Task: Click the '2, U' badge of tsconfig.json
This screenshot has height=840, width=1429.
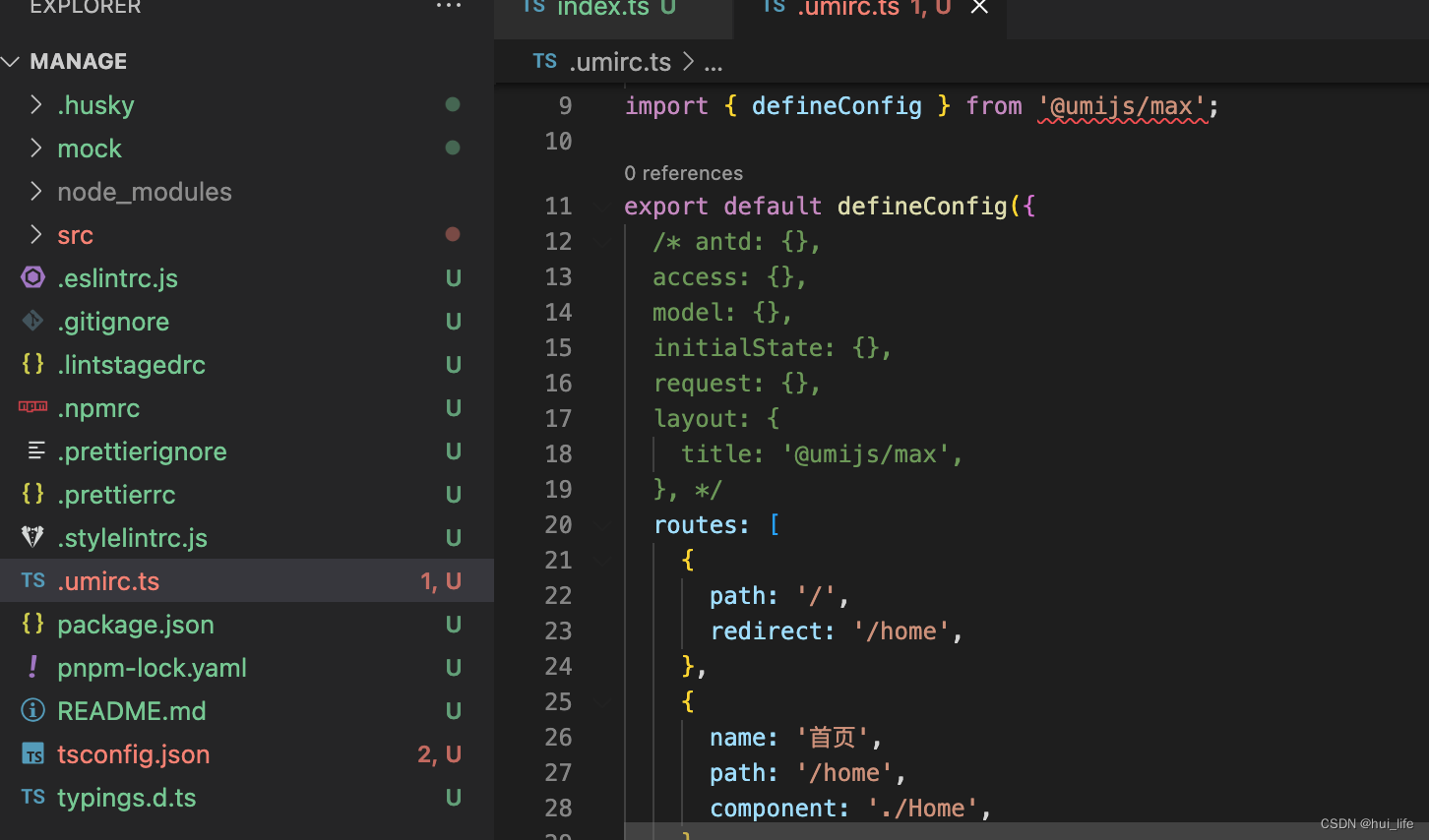Action: [x=439, y=754]
